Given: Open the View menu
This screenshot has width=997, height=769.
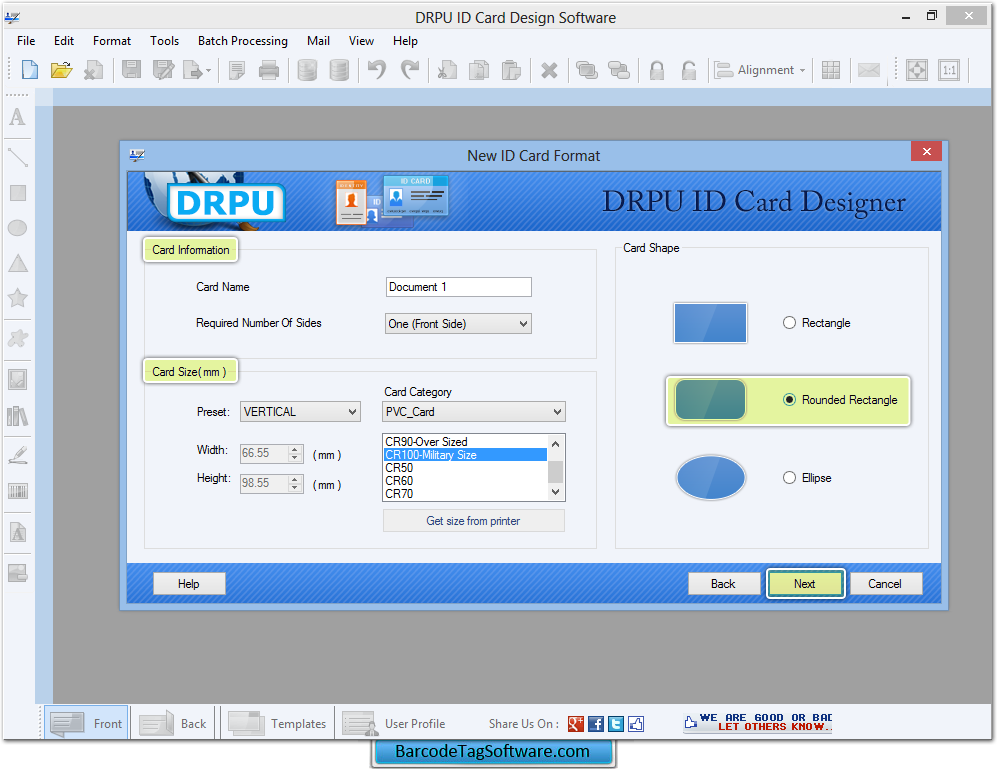Looking at the screenshot, I should (x=361, y=41).
